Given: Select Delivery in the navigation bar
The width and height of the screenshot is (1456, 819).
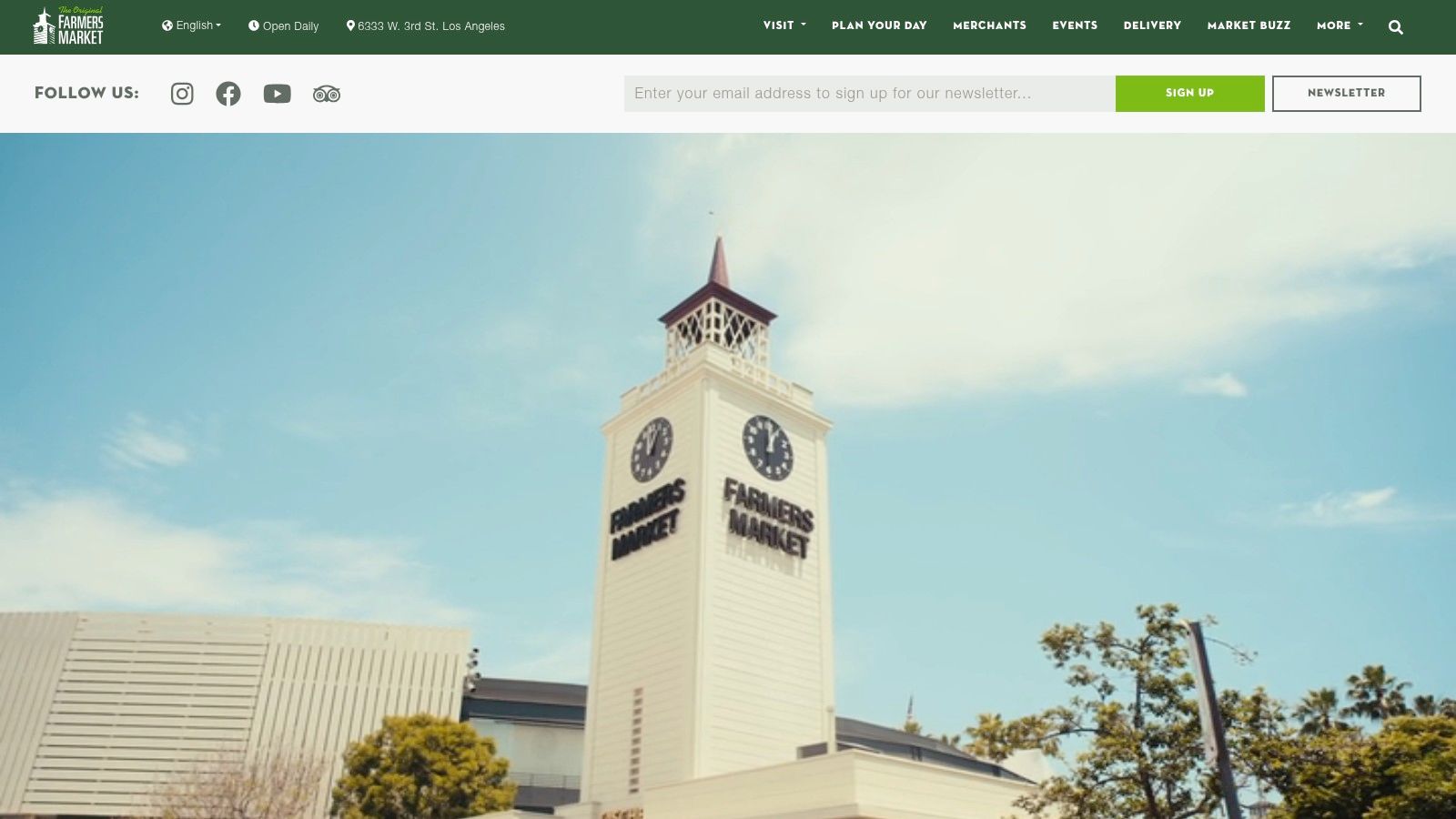Looking at the screenshot, I should pos(1152,25).
